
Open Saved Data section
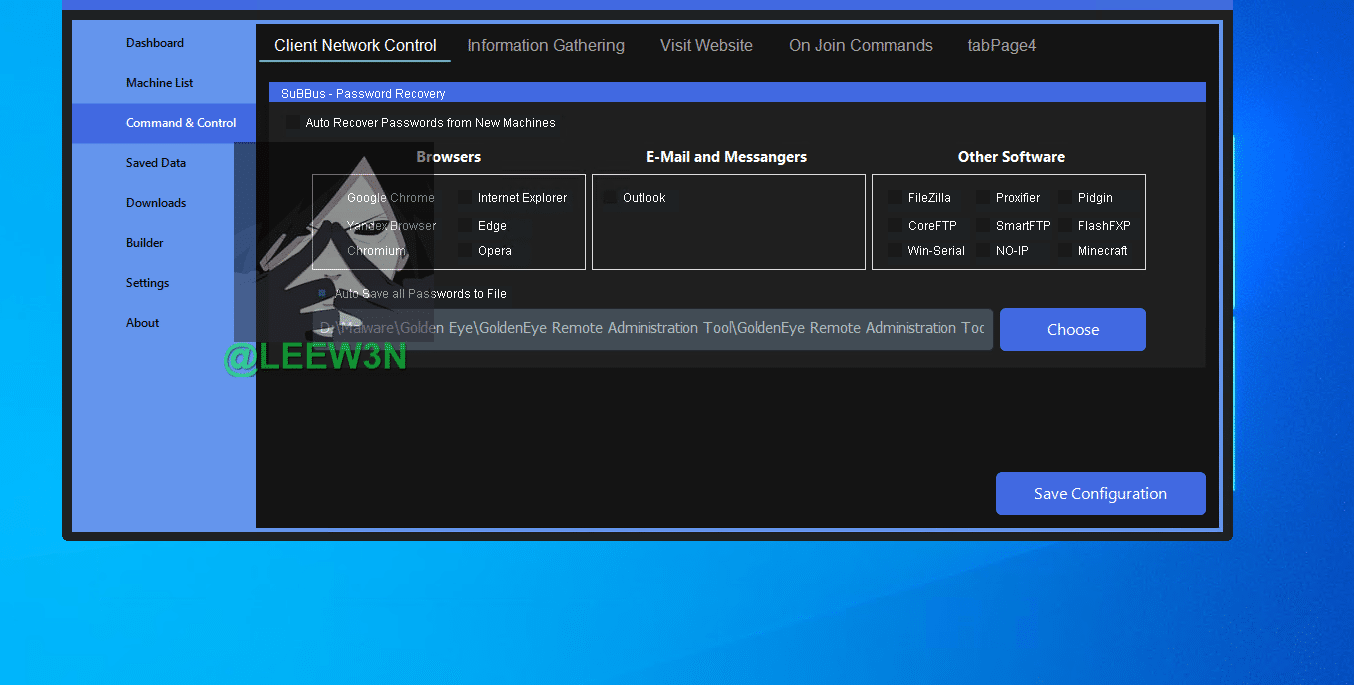156,163
